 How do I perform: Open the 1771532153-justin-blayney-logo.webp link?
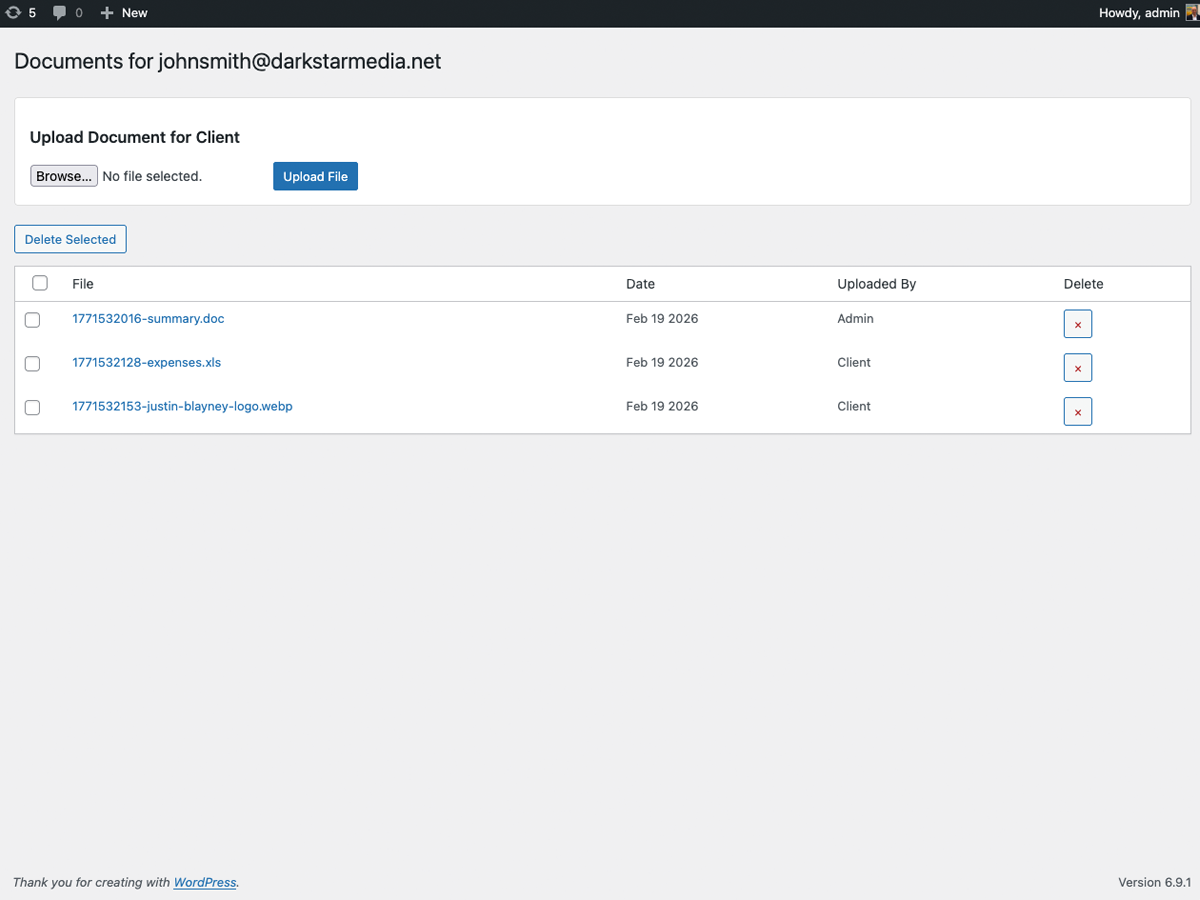[x=182, y=406]
